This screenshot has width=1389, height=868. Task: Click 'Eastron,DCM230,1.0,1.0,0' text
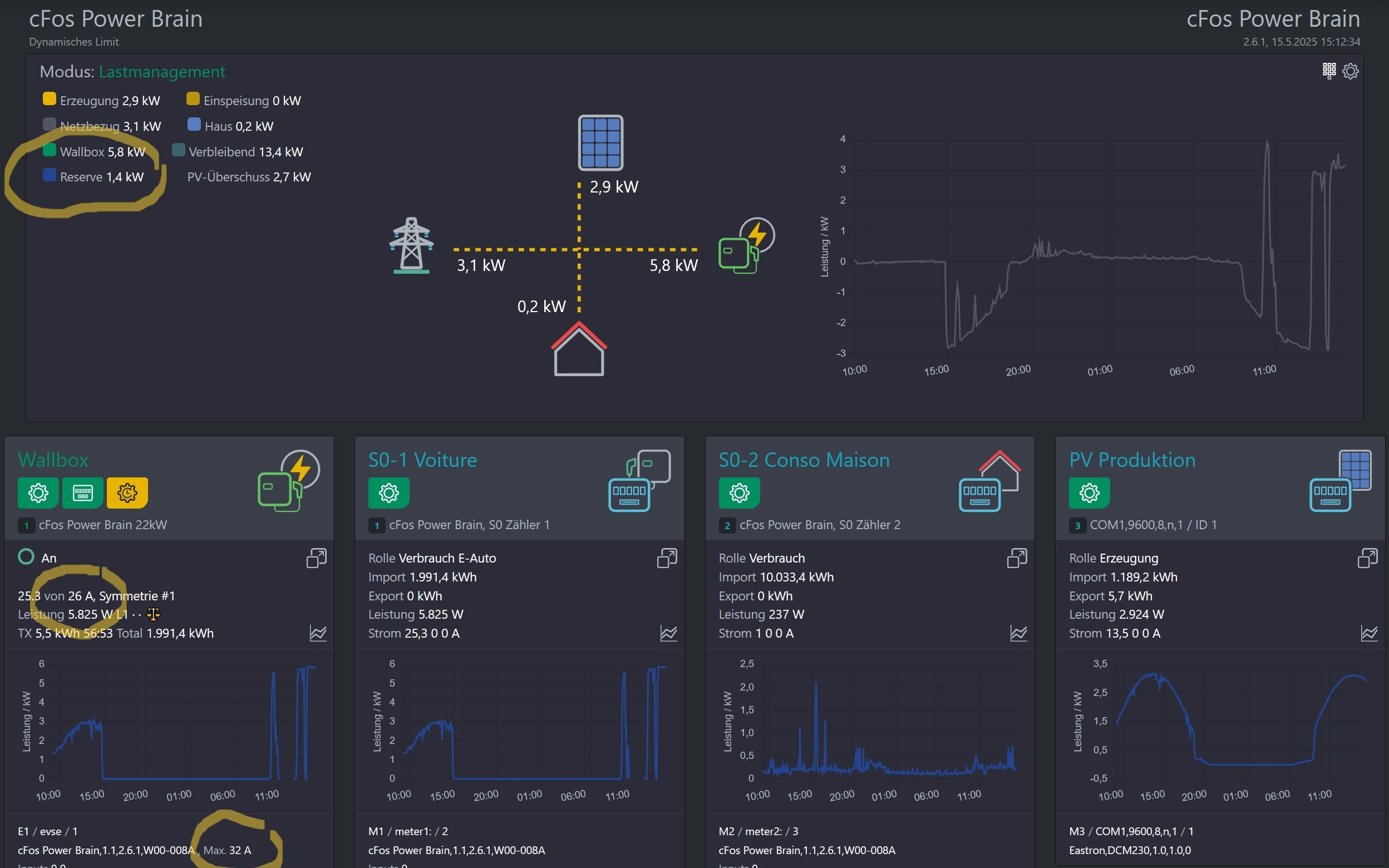click(x=1130, y=850)
